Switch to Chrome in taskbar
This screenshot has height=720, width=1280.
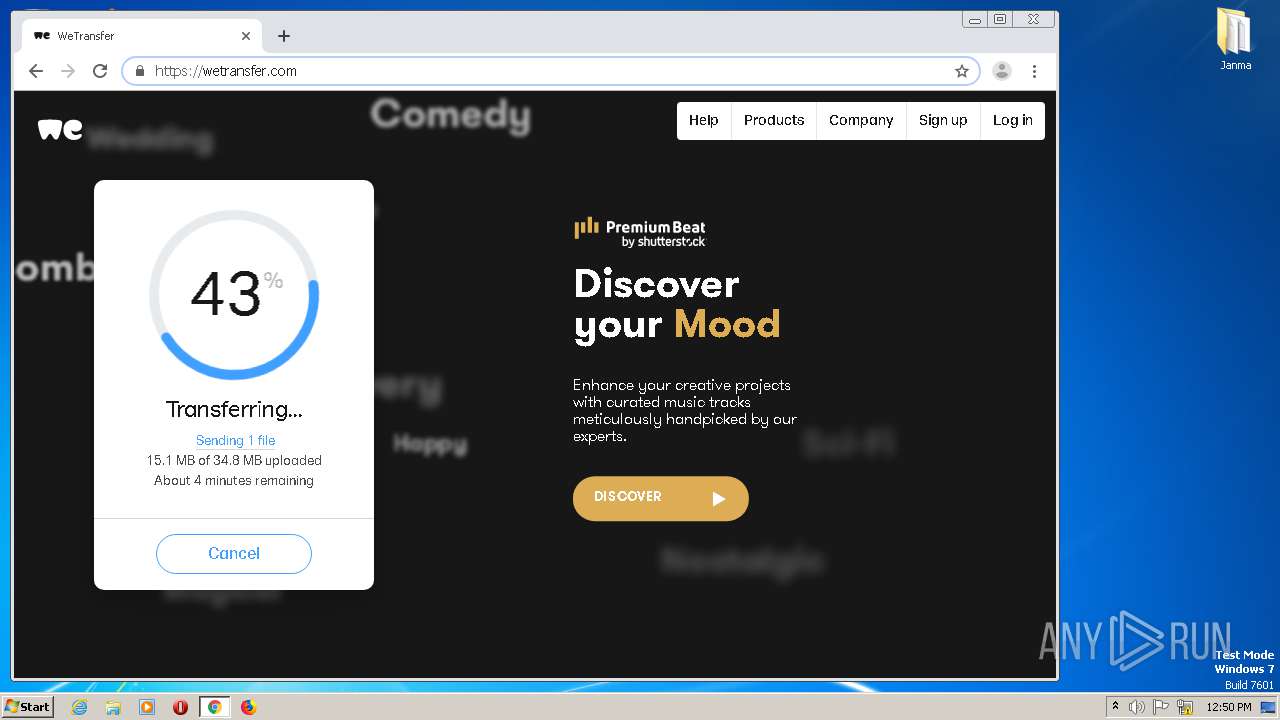coord(214,707)
